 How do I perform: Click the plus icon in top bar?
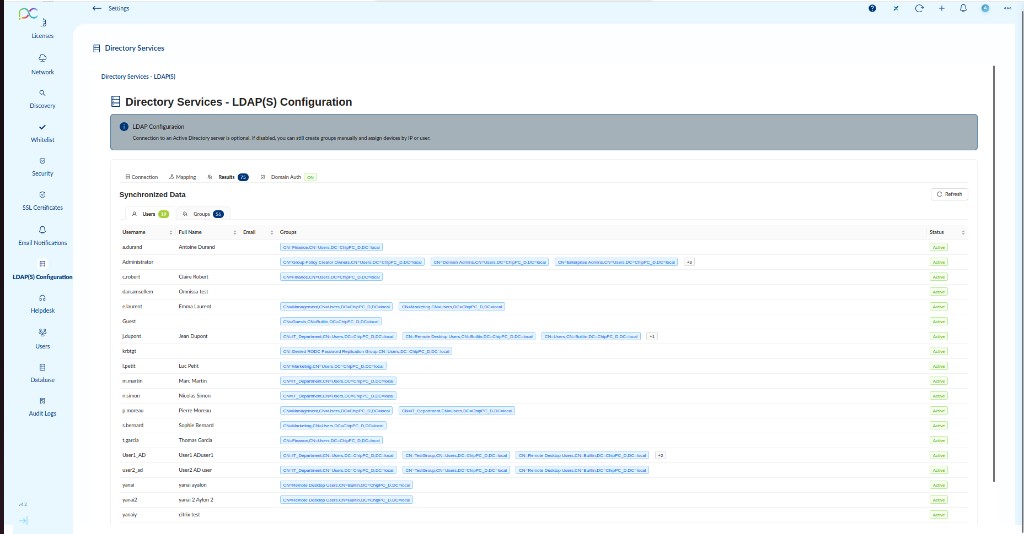click(x=941, y=8)
